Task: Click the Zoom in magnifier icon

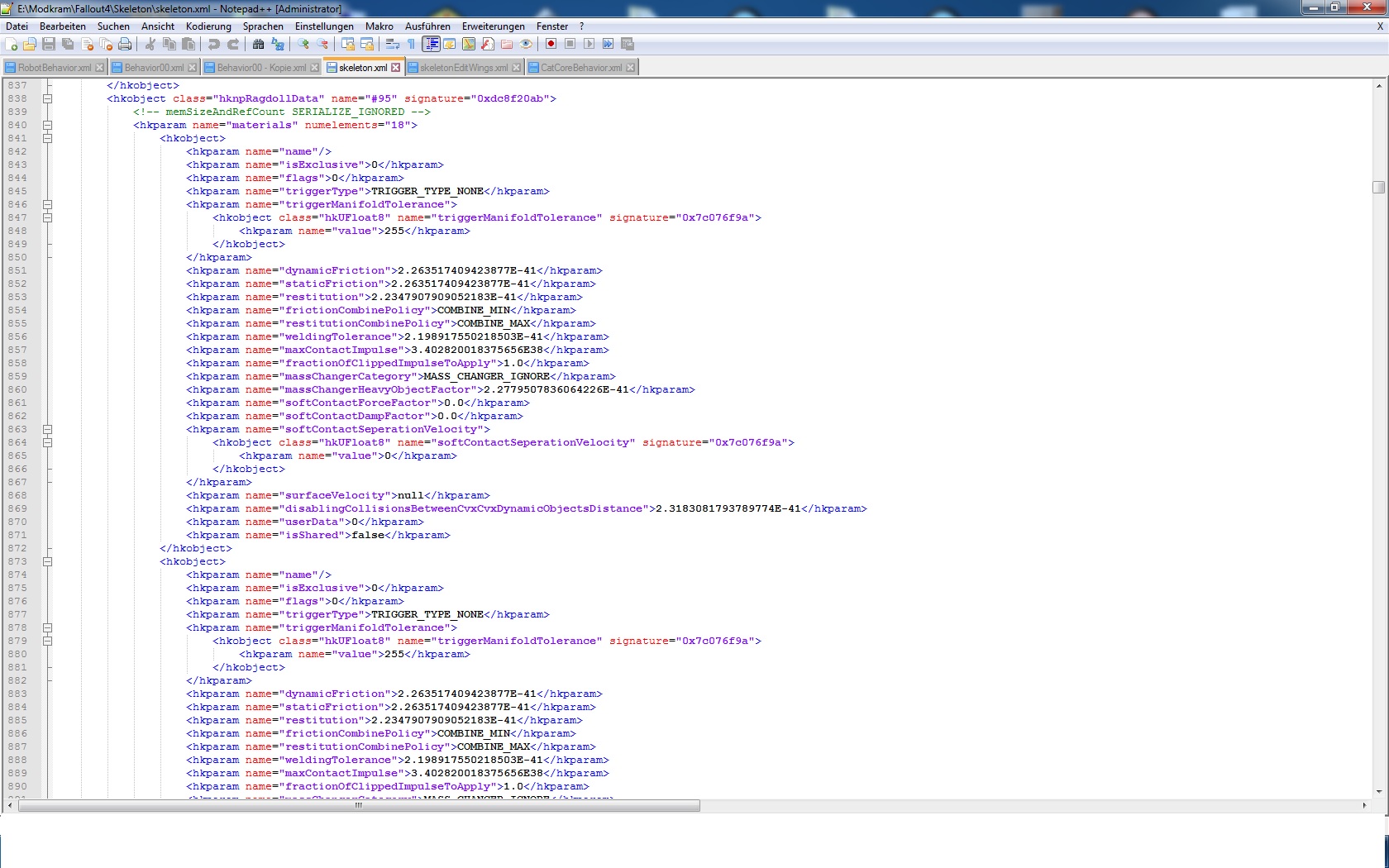Action: click(x=303, y=44)
